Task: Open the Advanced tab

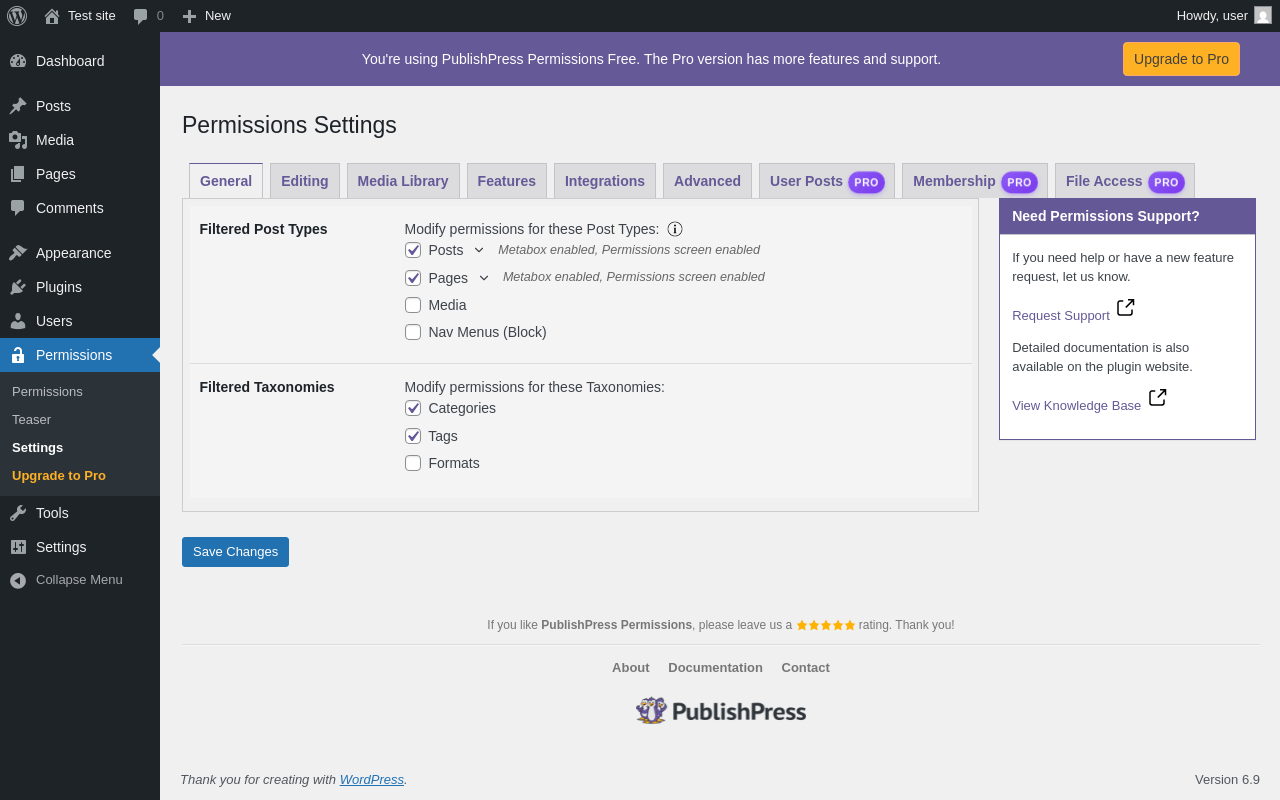Action: tap(707, 181)
